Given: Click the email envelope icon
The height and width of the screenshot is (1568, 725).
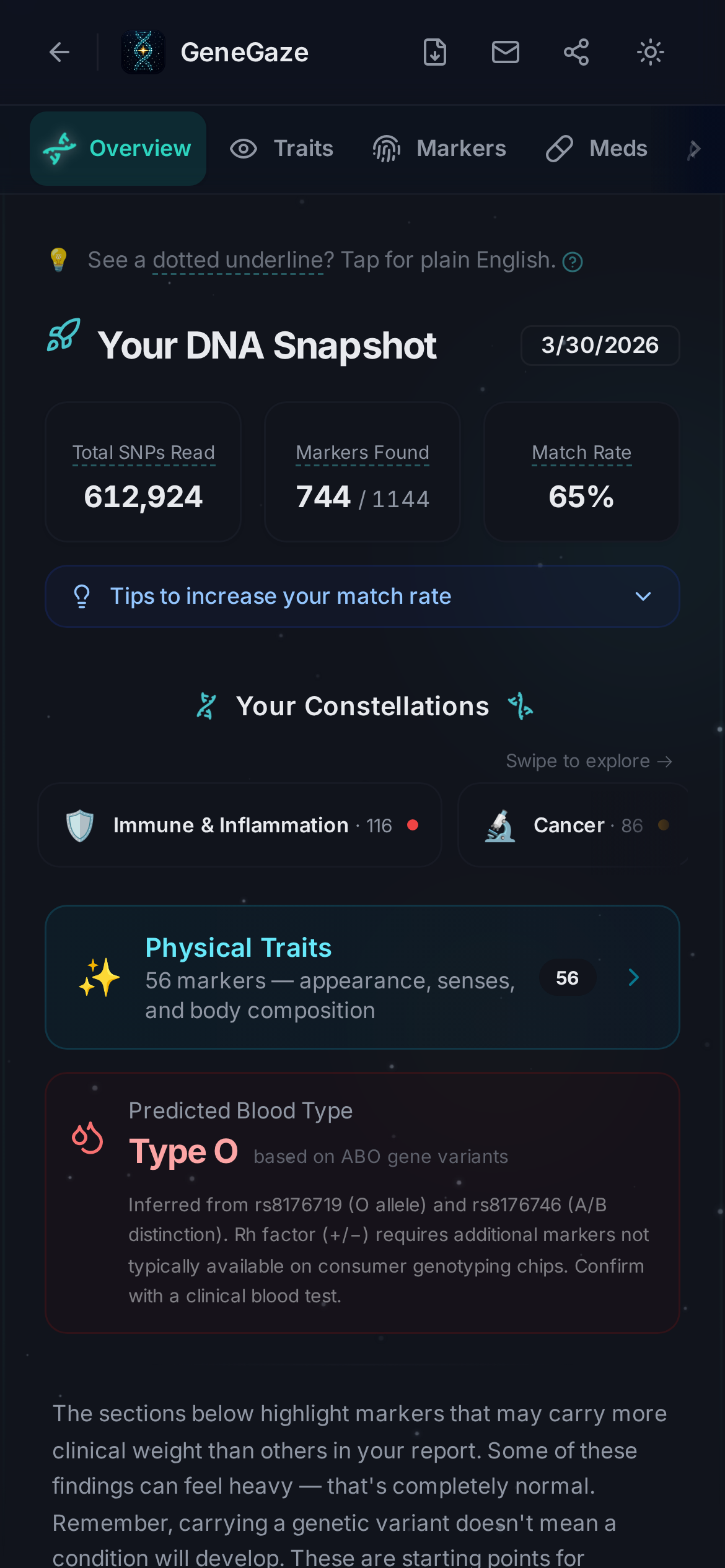Looking at the screenshot, I should [x=506, y=52].
